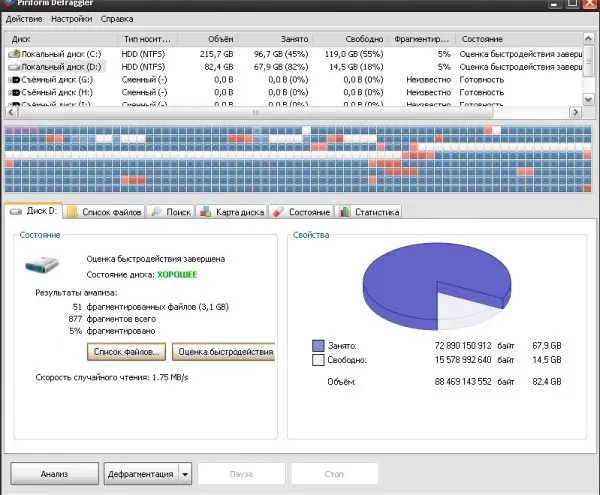
Task: Click the text "51 фрагментированных файлов (3,1 GB)"
Action: (150, 307)
